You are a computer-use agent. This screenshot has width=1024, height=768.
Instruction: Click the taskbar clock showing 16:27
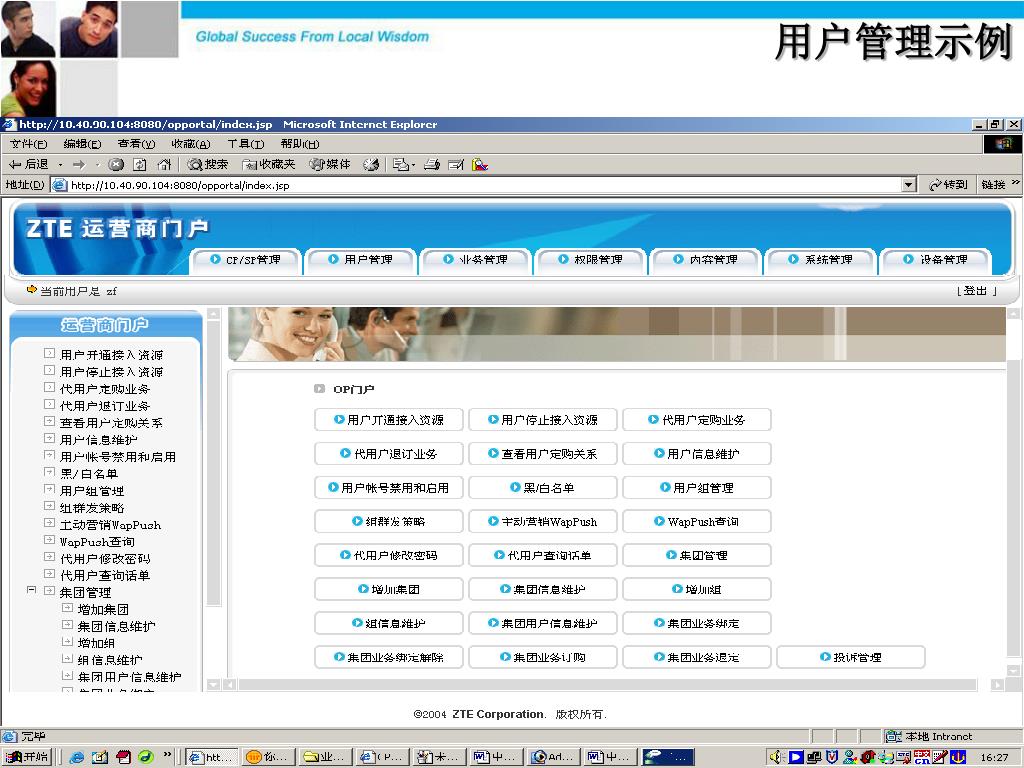994,758
